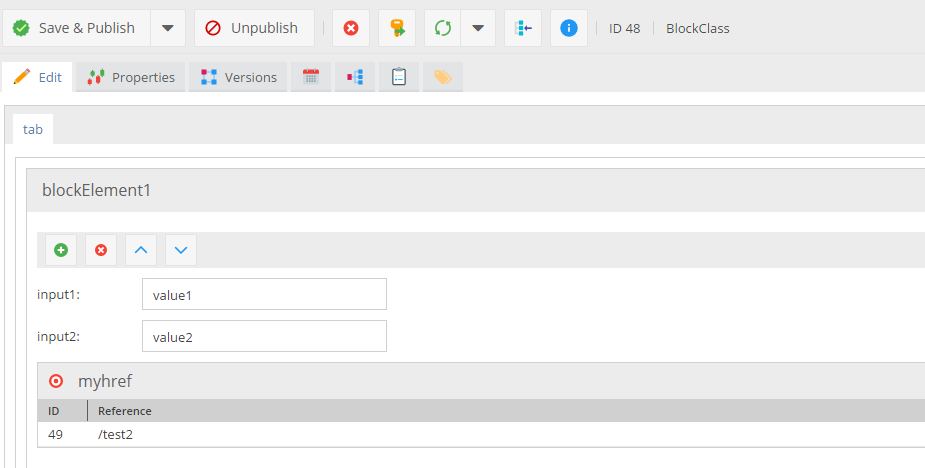Move block up with chevron arrow

click(141, 250)
